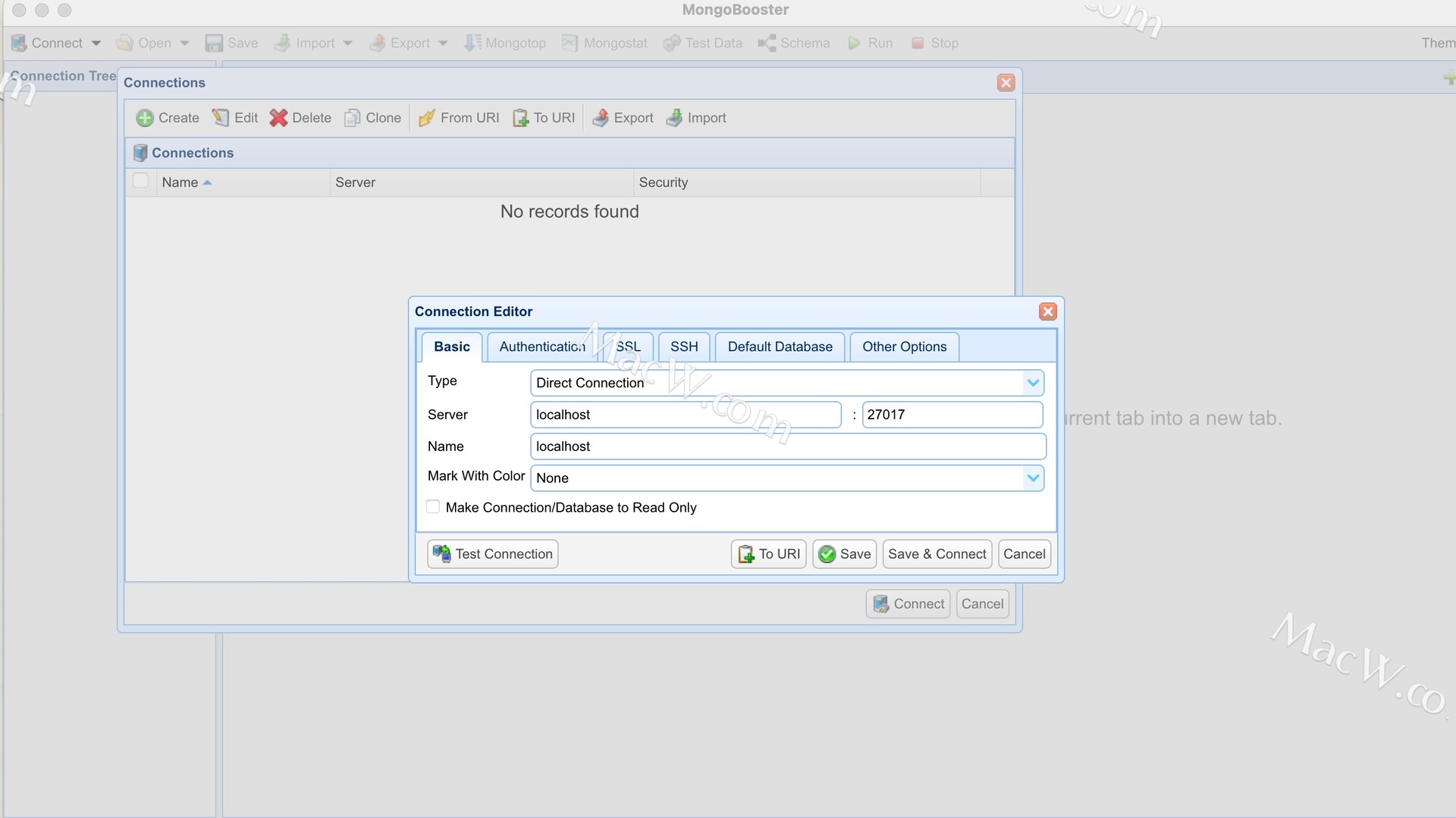
Task: Open the Other Options tab
Action: (904, 346)
